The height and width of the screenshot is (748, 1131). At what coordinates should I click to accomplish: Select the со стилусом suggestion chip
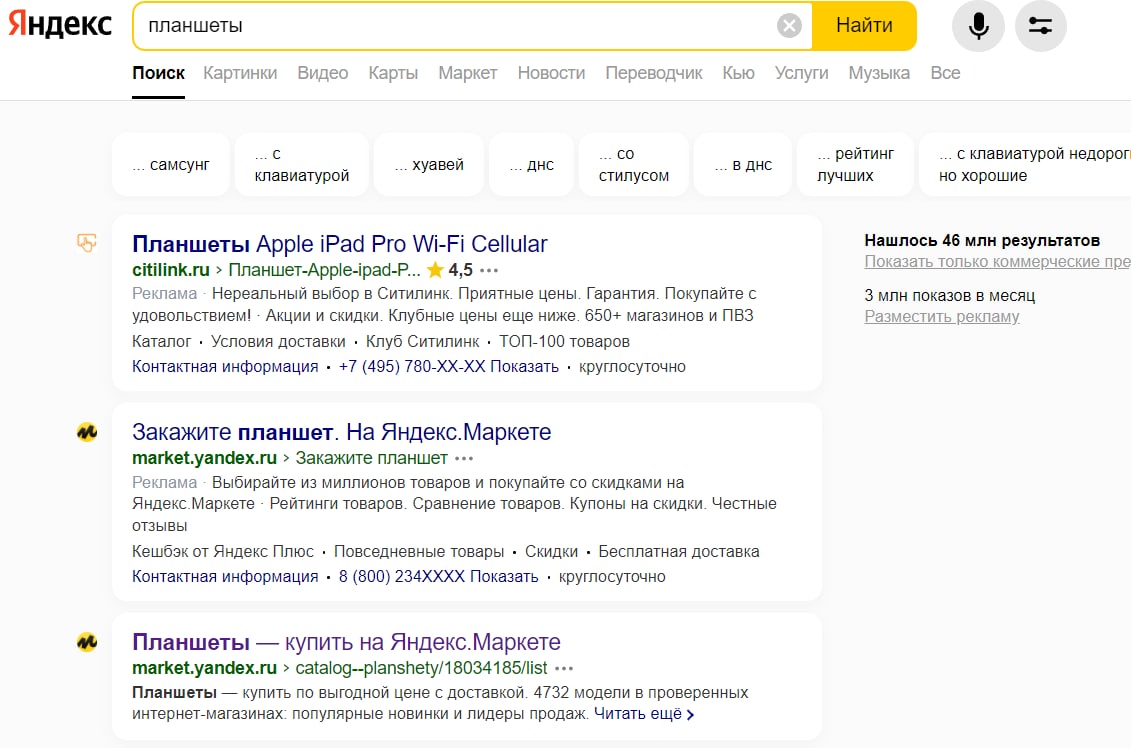[633, 164]
